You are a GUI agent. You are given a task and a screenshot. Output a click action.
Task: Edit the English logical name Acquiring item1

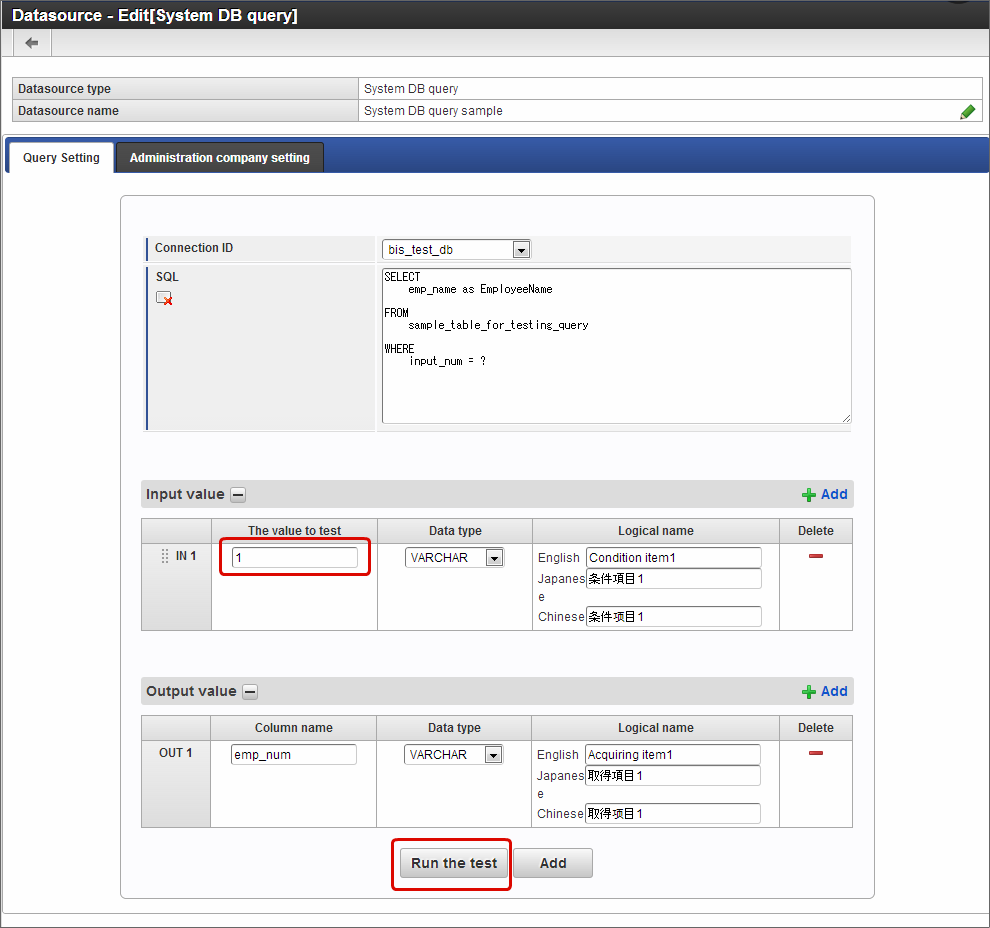point(672,754)
